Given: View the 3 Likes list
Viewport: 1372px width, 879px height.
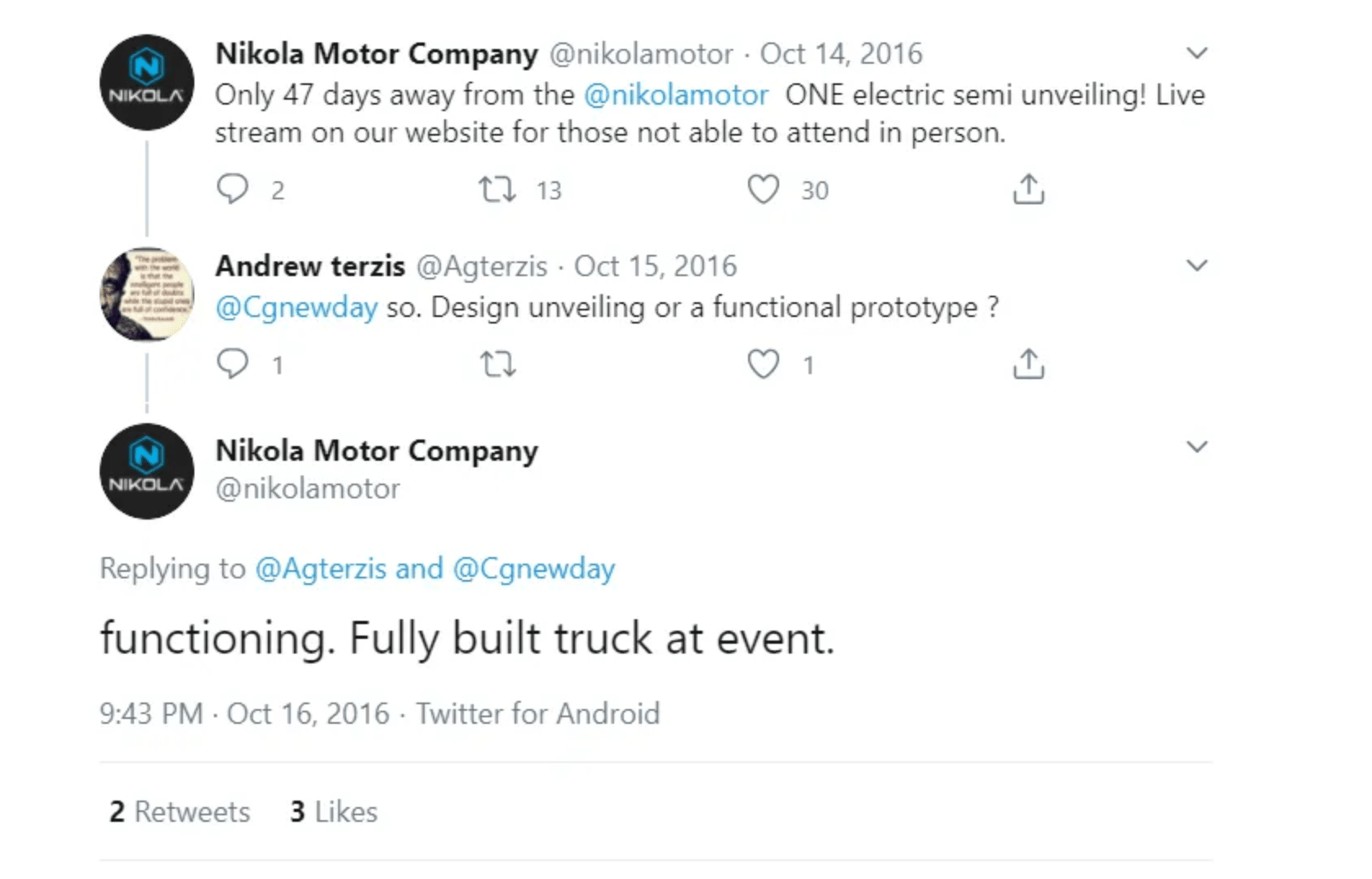Looking at the screenshot, I should pyautogui.click(x=334, y=812).
